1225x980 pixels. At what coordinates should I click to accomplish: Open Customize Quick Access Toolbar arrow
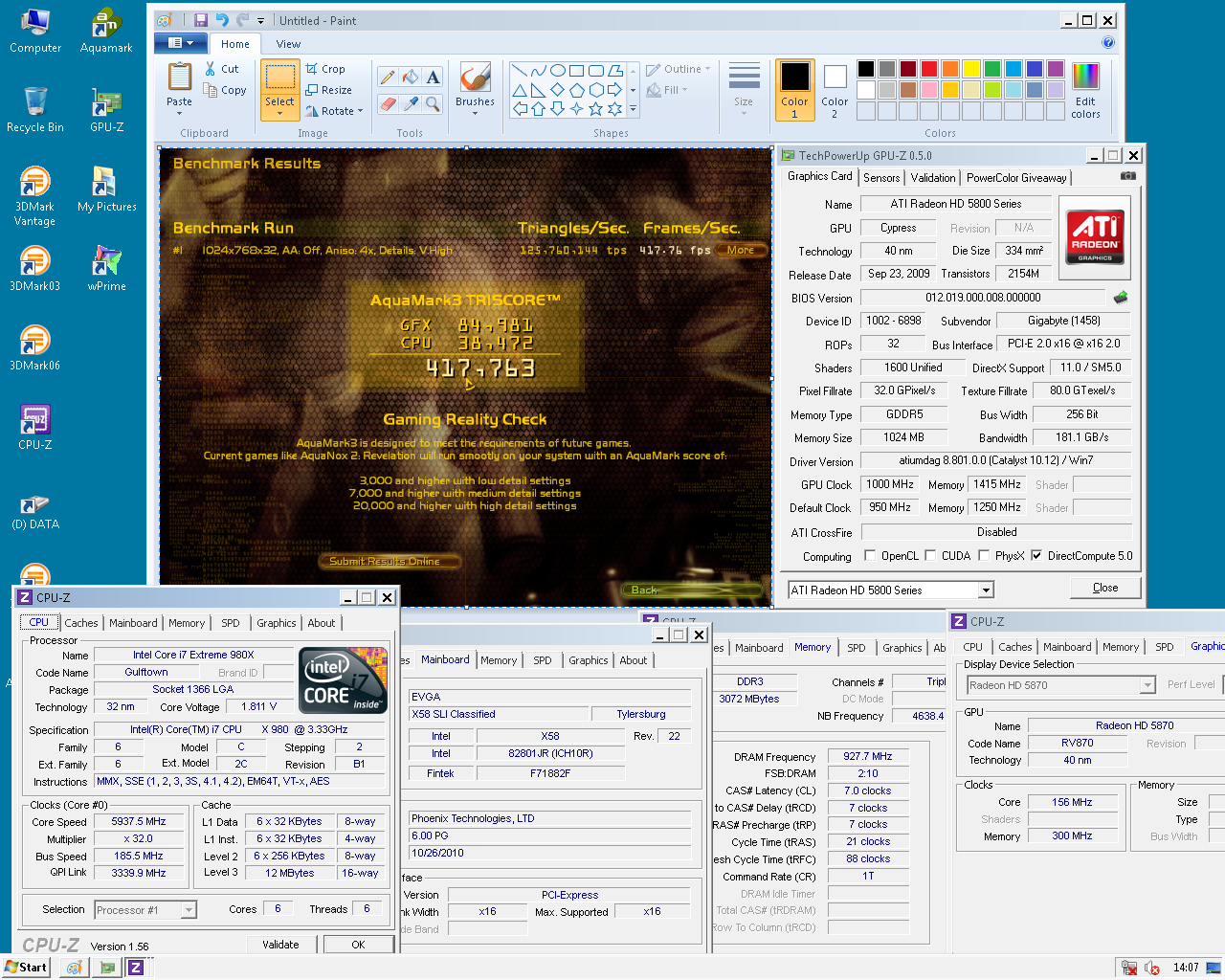click(260, 20)
